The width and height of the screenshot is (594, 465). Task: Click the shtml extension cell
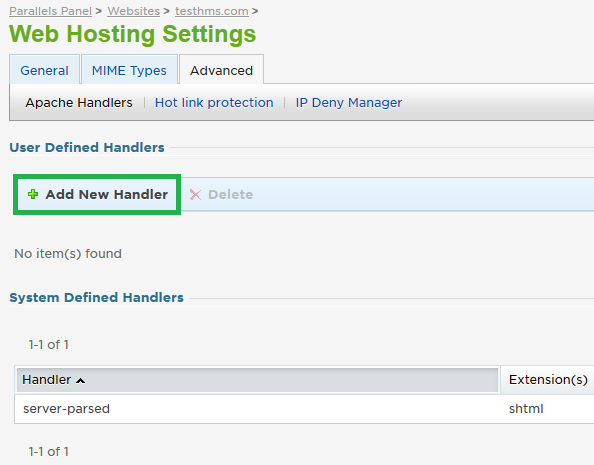526,409
